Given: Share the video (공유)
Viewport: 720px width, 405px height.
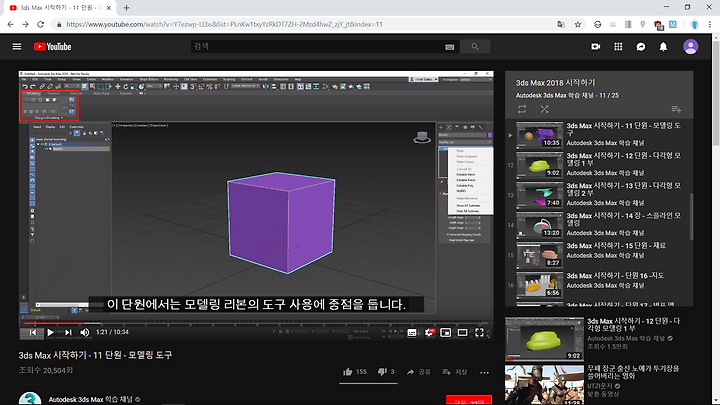Looking at the screenshot, I should (x=419, y=372).
